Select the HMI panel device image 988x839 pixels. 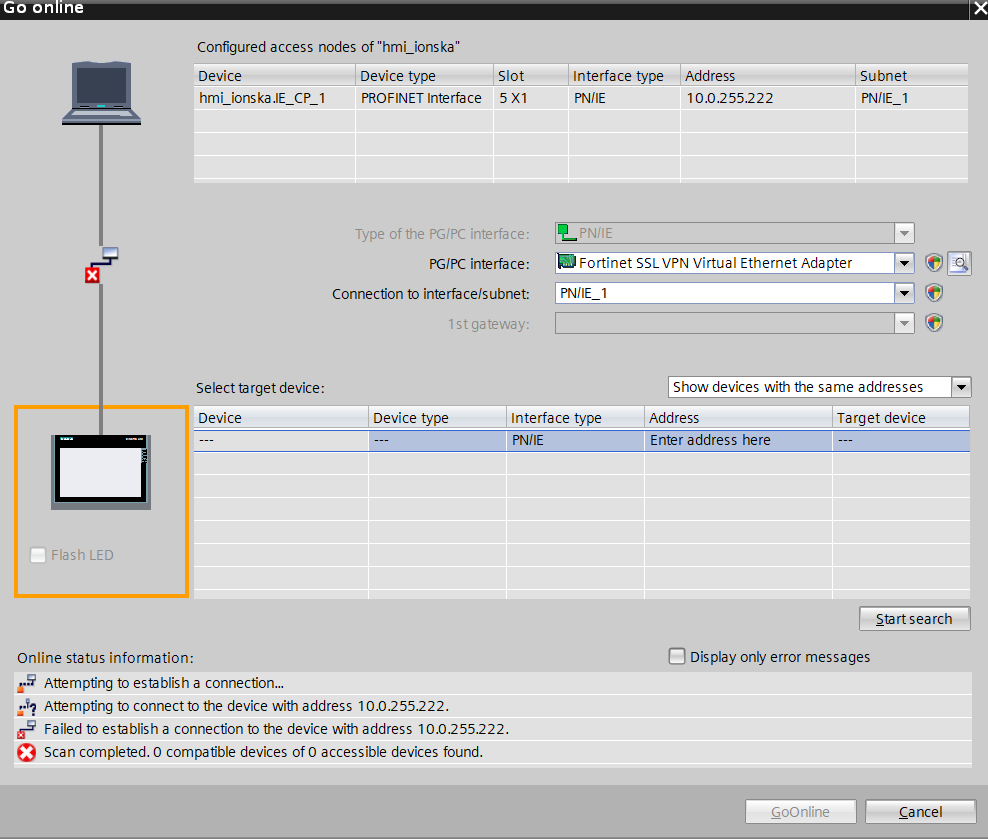(x=101, y=471)
